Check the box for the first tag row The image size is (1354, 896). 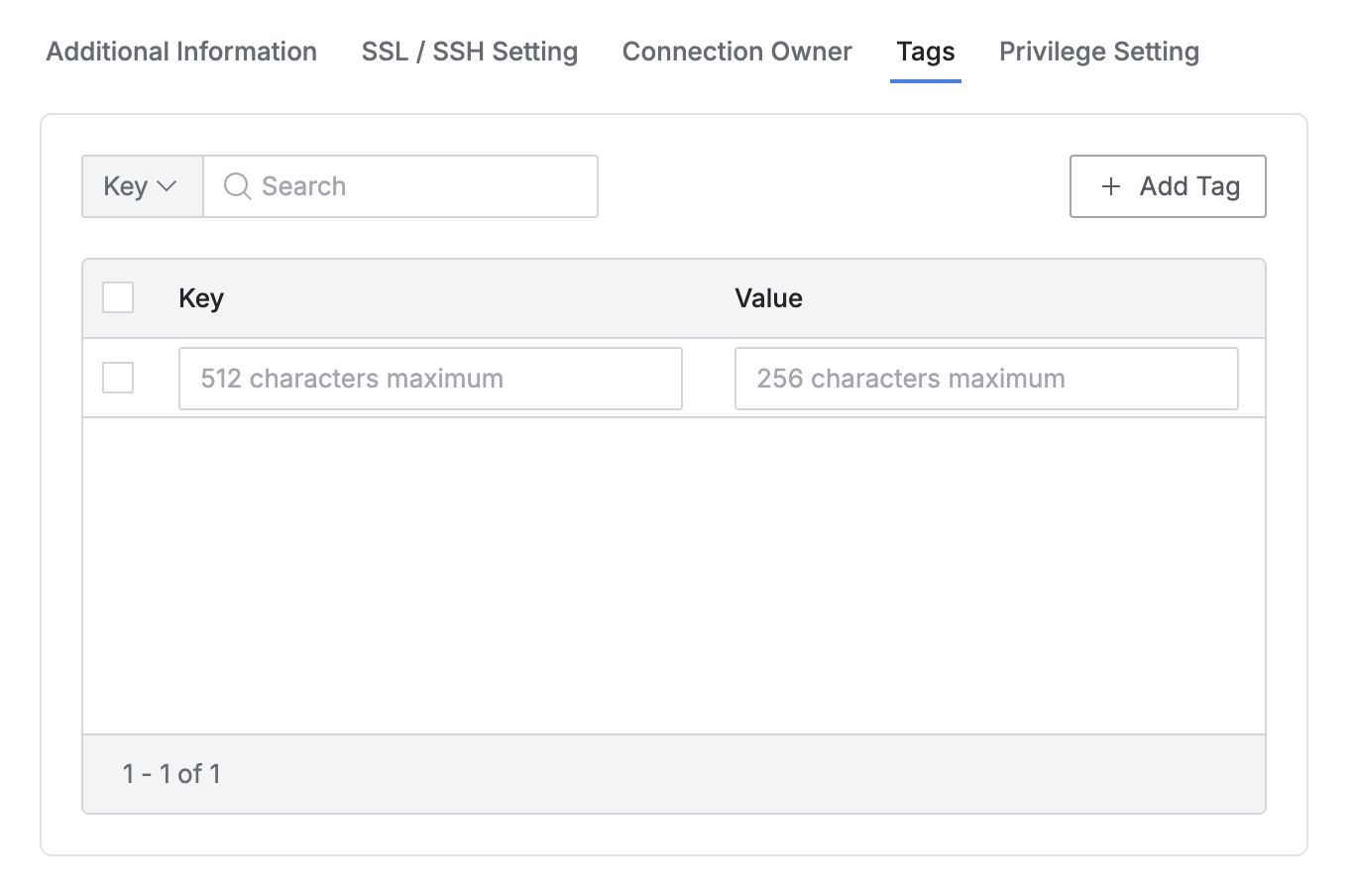[x=118, y=378]
